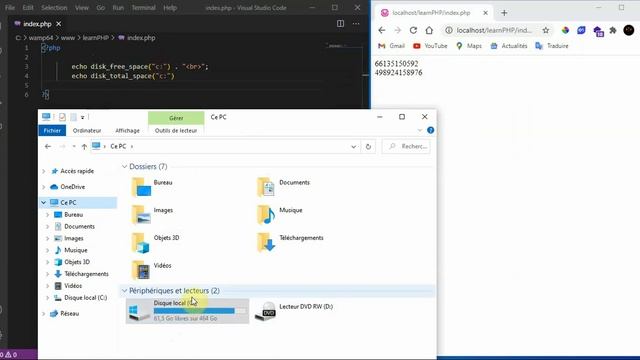Image resolution: width=640 pixels, height=360 pixels.
Task: Open the Gmail bookmark
Action: click(x=391, y=46)
